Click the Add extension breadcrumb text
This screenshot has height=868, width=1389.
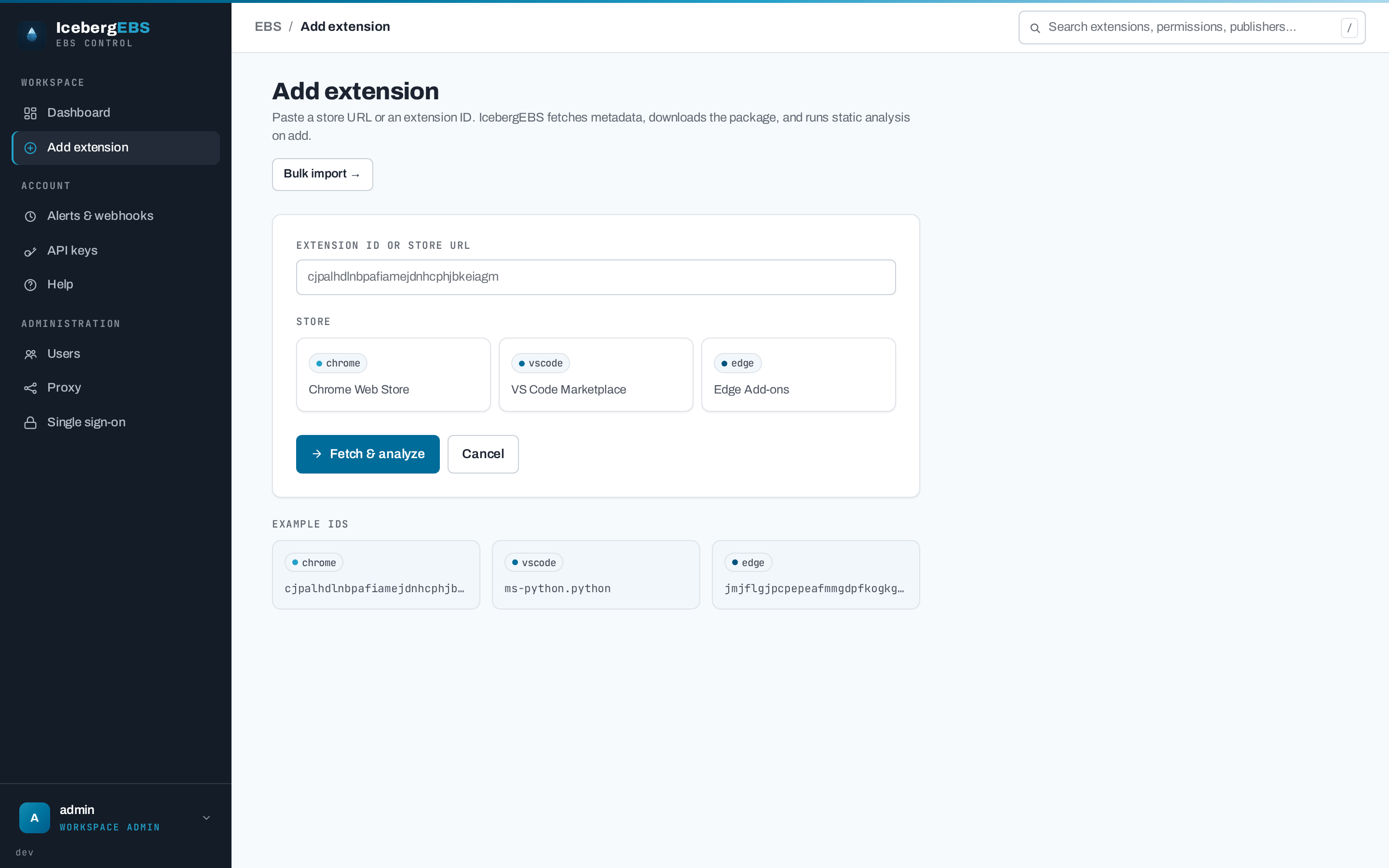pos(345,27)
